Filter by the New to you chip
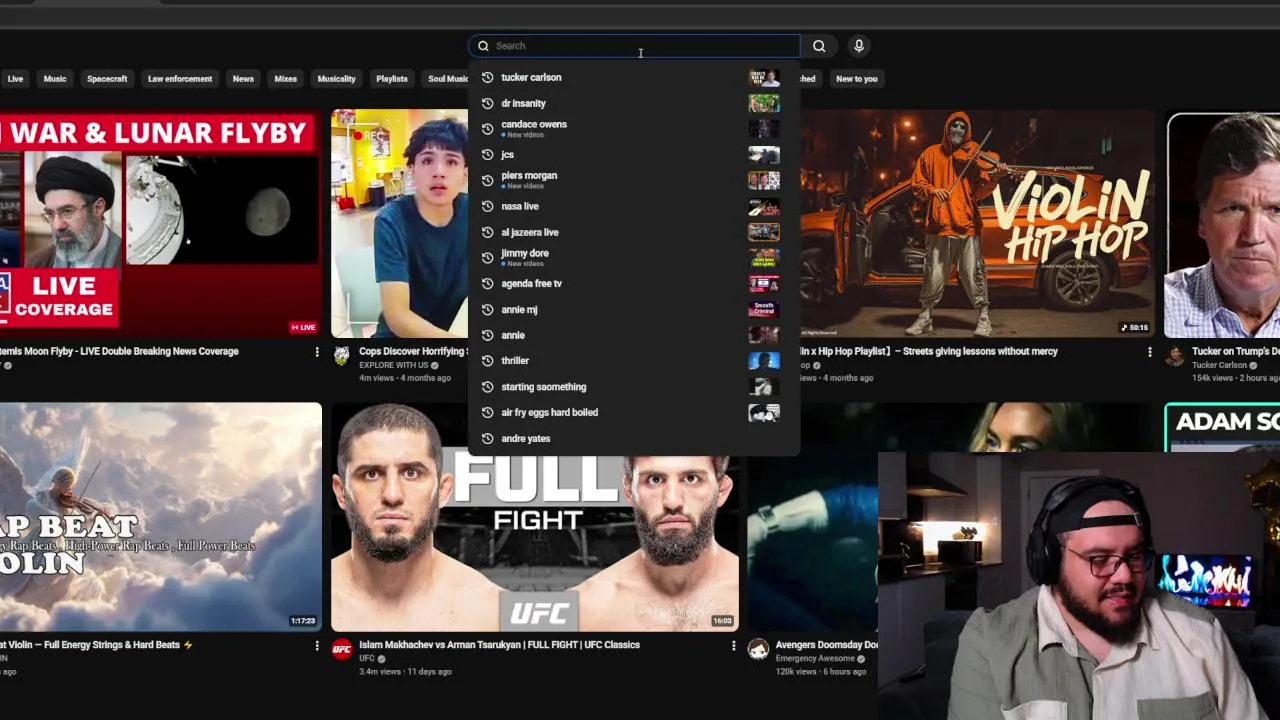1280x720 pixels. (x=857, y=79)
